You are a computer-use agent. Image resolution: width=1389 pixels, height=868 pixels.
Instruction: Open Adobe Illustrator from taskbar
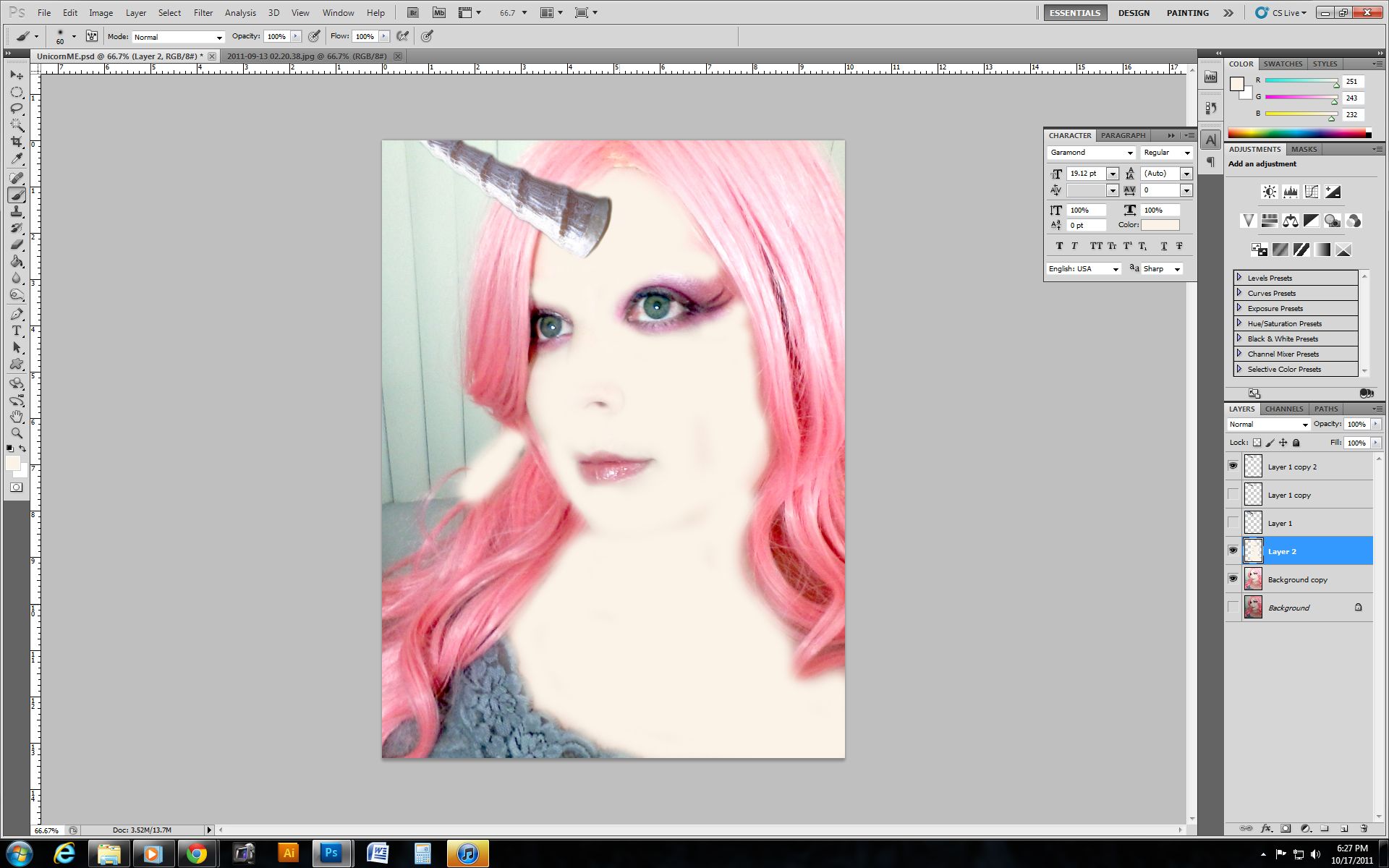coord(289,853)
